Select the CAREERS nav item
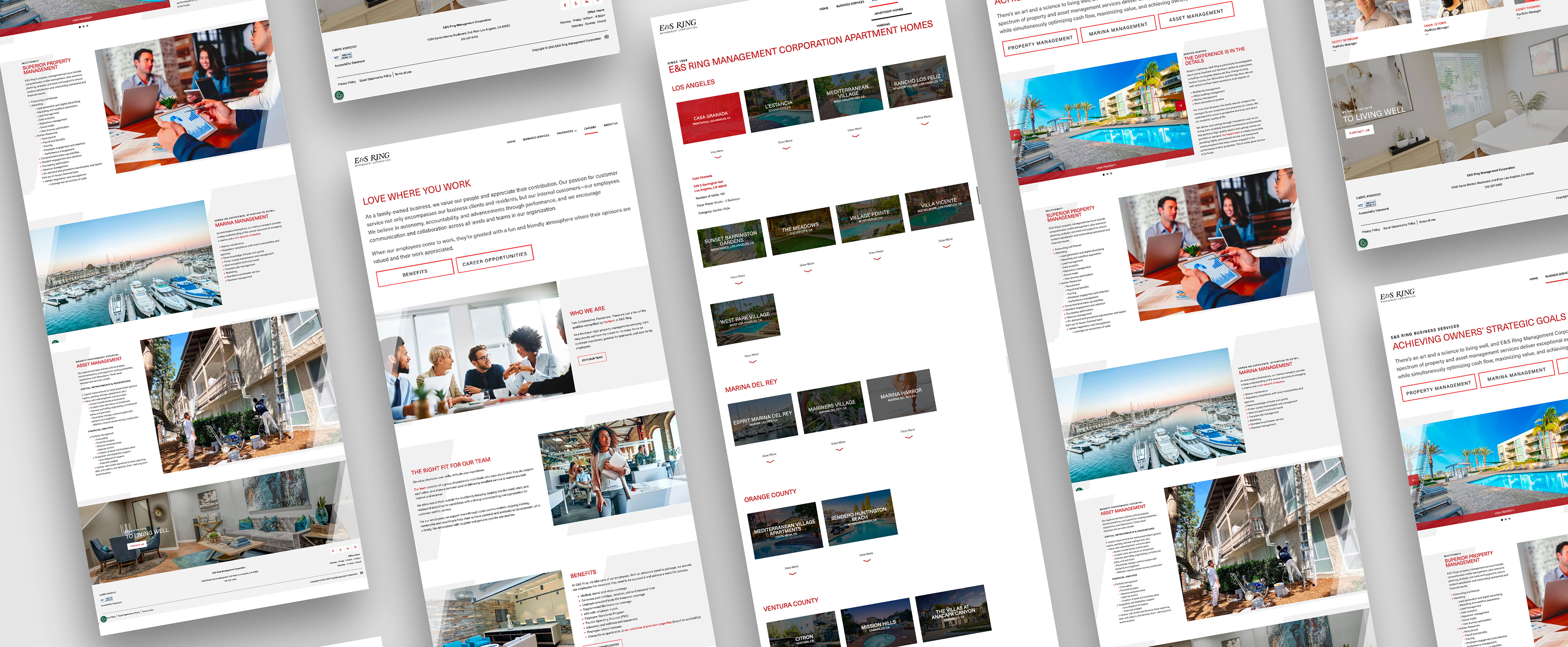1568x647 pixels. point(590,128)
